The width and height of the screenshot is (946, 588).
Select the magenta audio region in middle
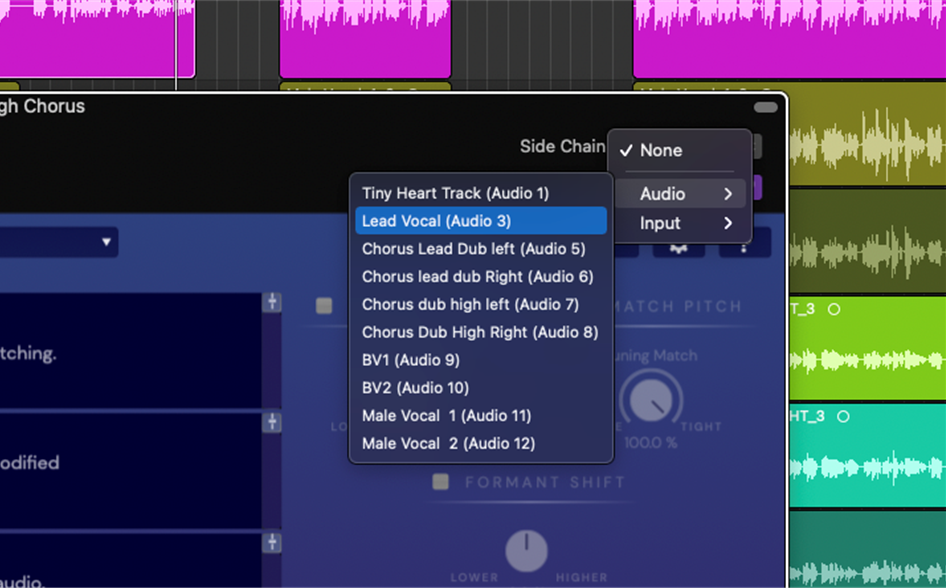pyautogui.click(x=365, y=40)
